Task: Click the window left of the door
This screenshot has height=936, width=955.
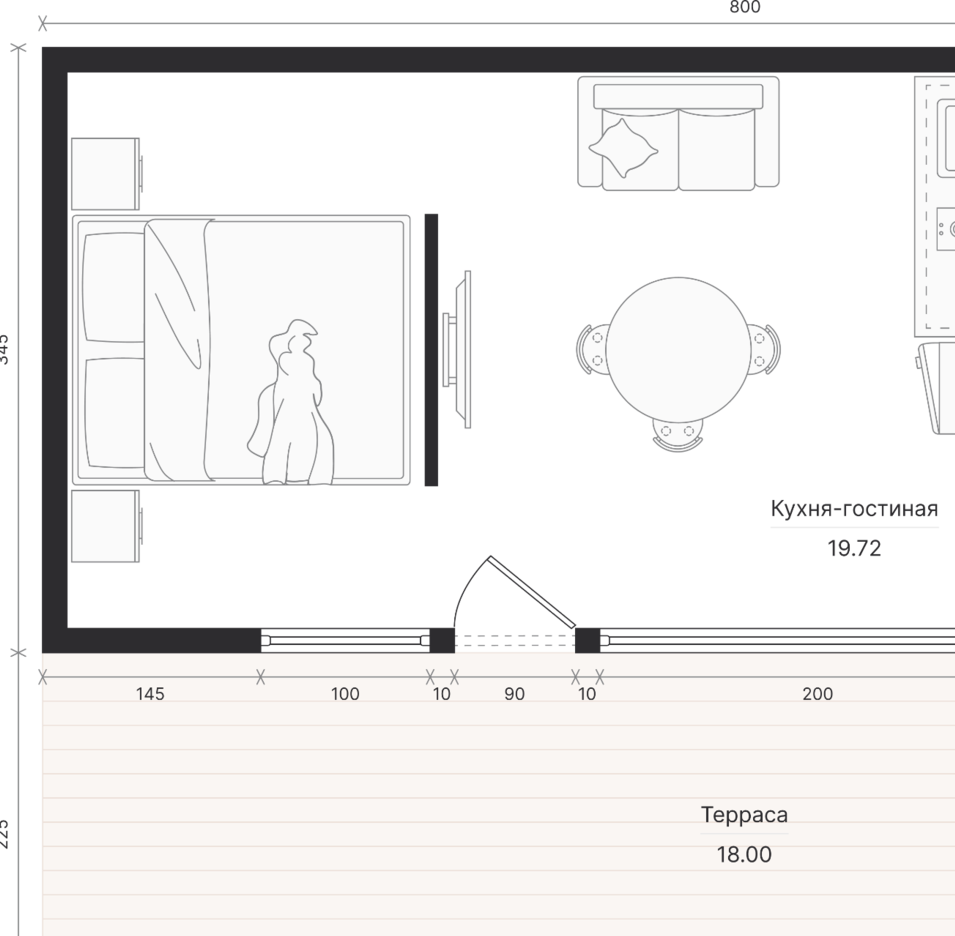Action: pyautogui.click(x=345, y=640)
